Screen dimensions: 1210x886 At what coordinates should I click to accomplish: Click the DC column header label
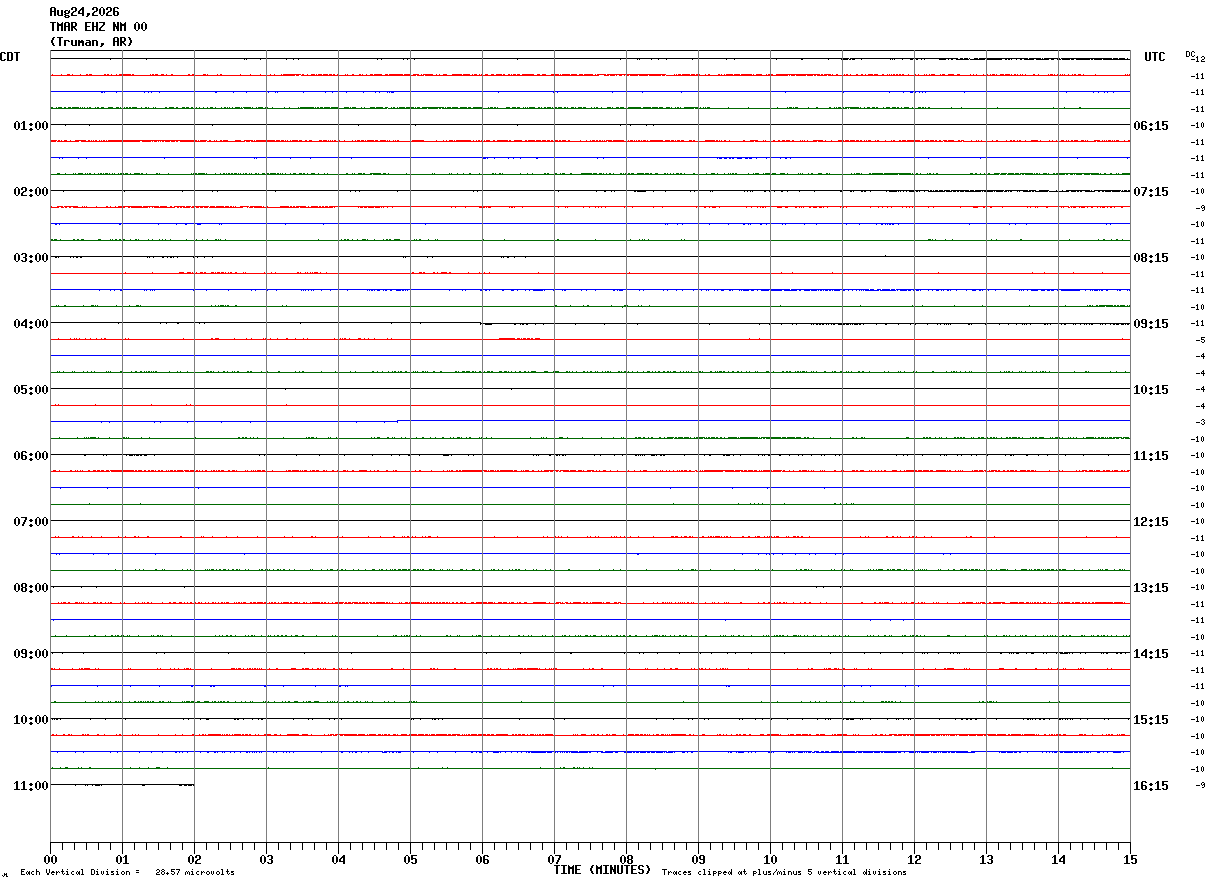1190,54
